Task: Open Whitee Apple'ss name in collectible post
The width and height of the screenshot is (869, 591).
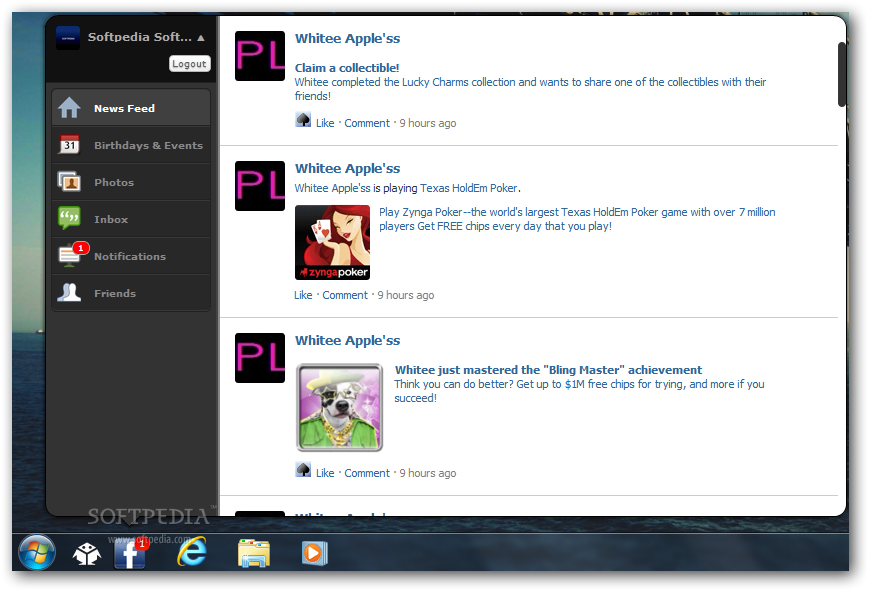Action: tap(347, 39)
